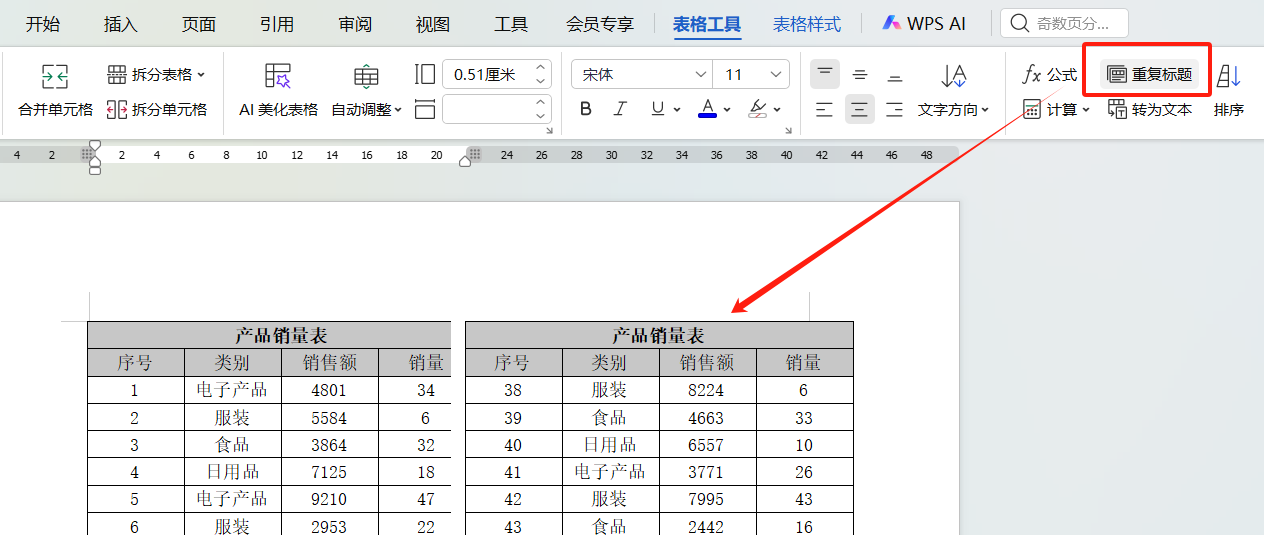Screen dimensions: 1264x535
Task: Toggle bold formatting
Action: click(x=586, y=109)
